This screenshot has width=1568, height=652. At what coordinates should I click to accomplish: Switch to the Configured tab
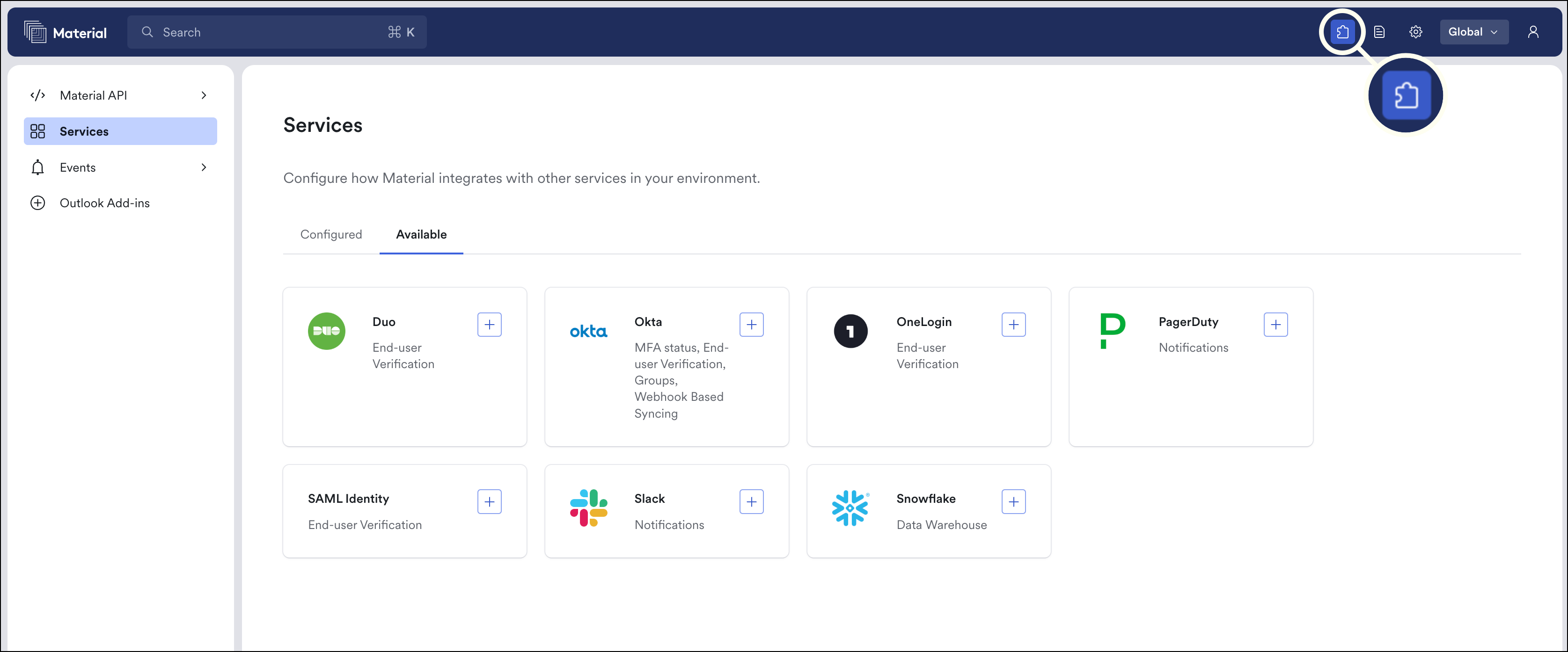pyautogui.click(x=331, y=235)
